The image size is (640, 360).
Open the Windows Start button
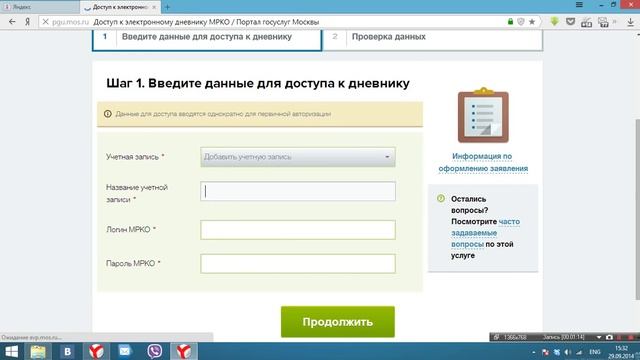pos(11,351)
